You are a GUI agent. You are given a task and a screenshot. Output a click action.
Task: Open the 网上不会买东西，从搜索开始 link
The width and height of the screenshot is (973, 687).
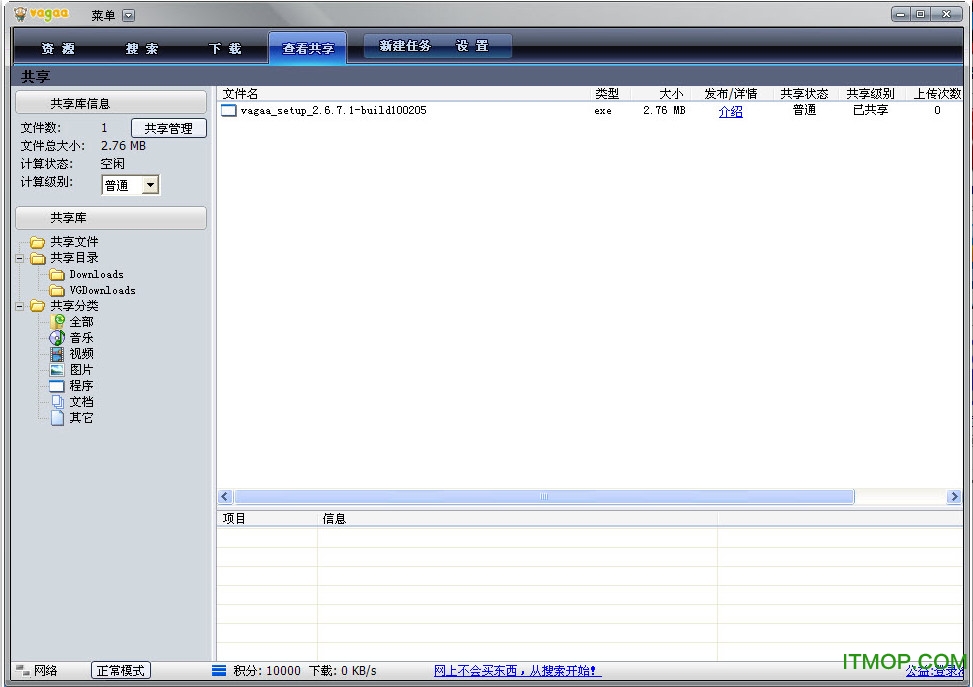click(x=517, y=671)
